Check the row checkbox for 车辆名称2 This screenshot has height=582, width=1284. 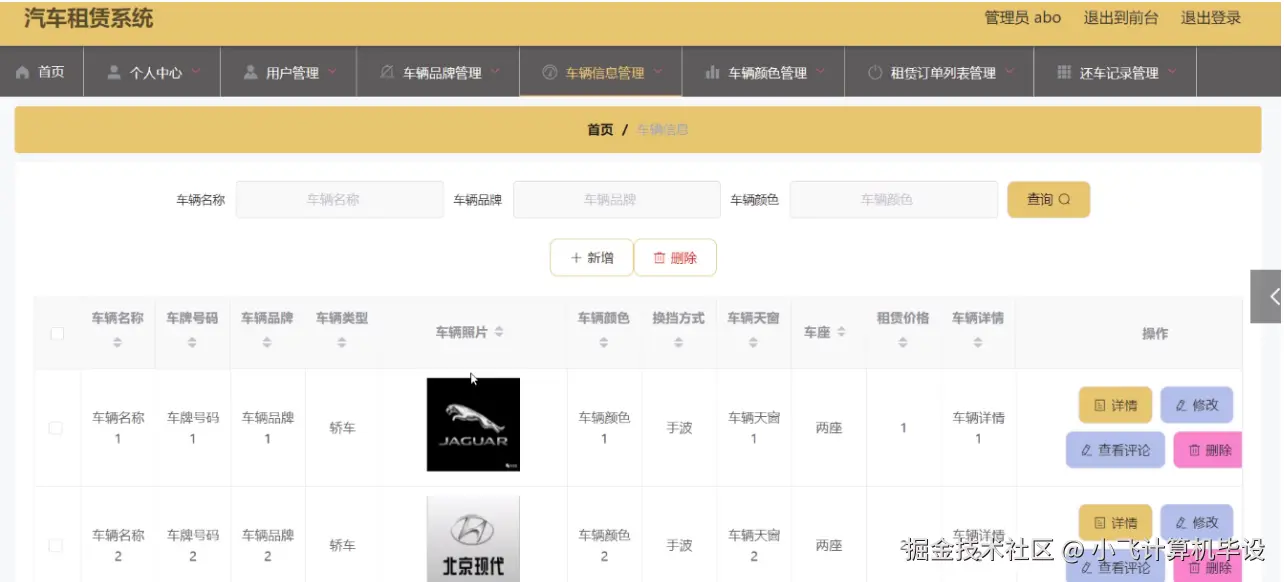[x=56, y=545]
